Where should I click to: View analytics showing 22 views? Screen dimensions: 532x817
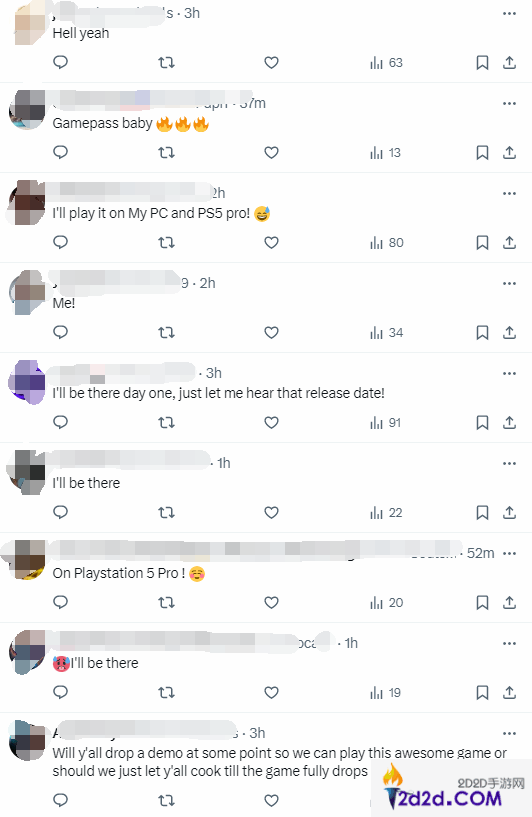click(386, 513)
